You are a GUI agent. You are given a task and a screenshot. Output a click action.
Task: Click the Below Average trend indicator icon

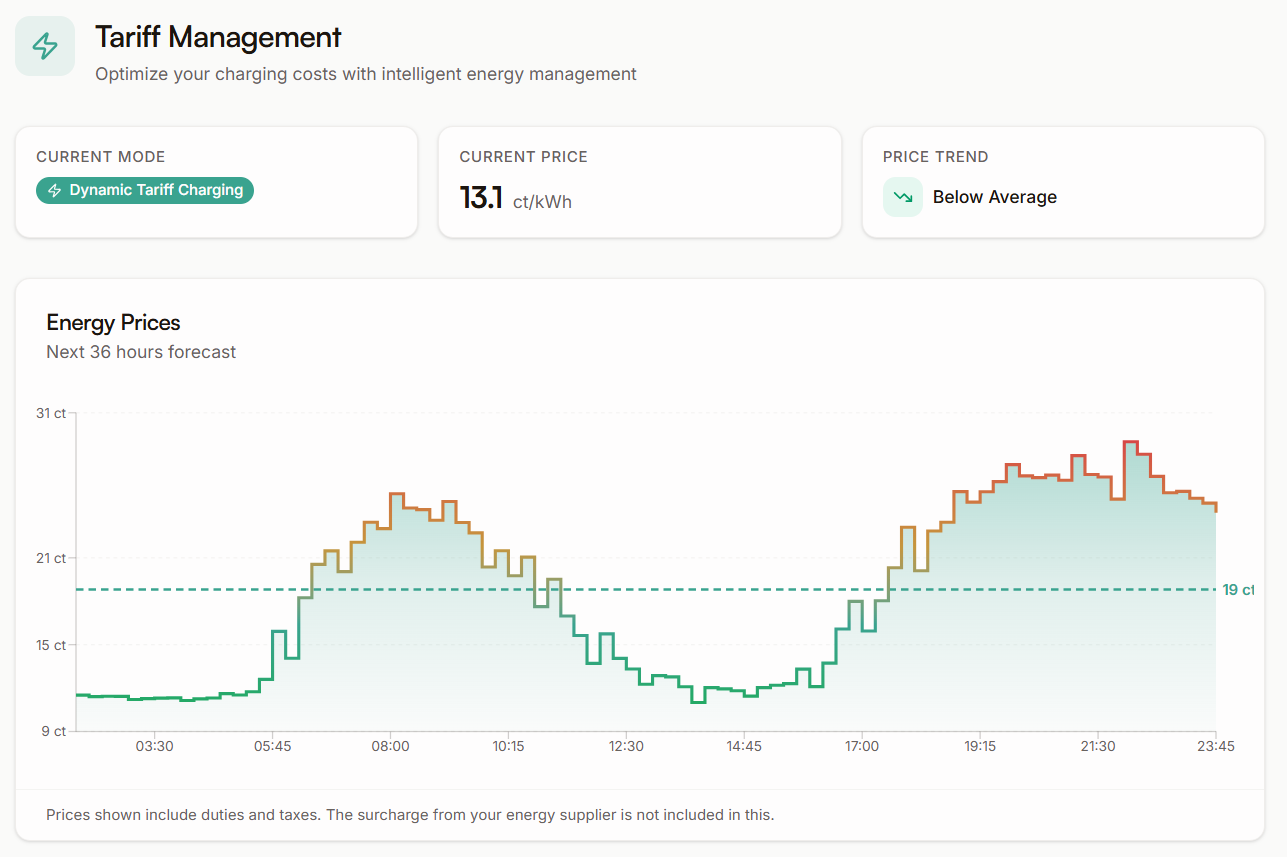pyautogui.click(x=903, y=197)
